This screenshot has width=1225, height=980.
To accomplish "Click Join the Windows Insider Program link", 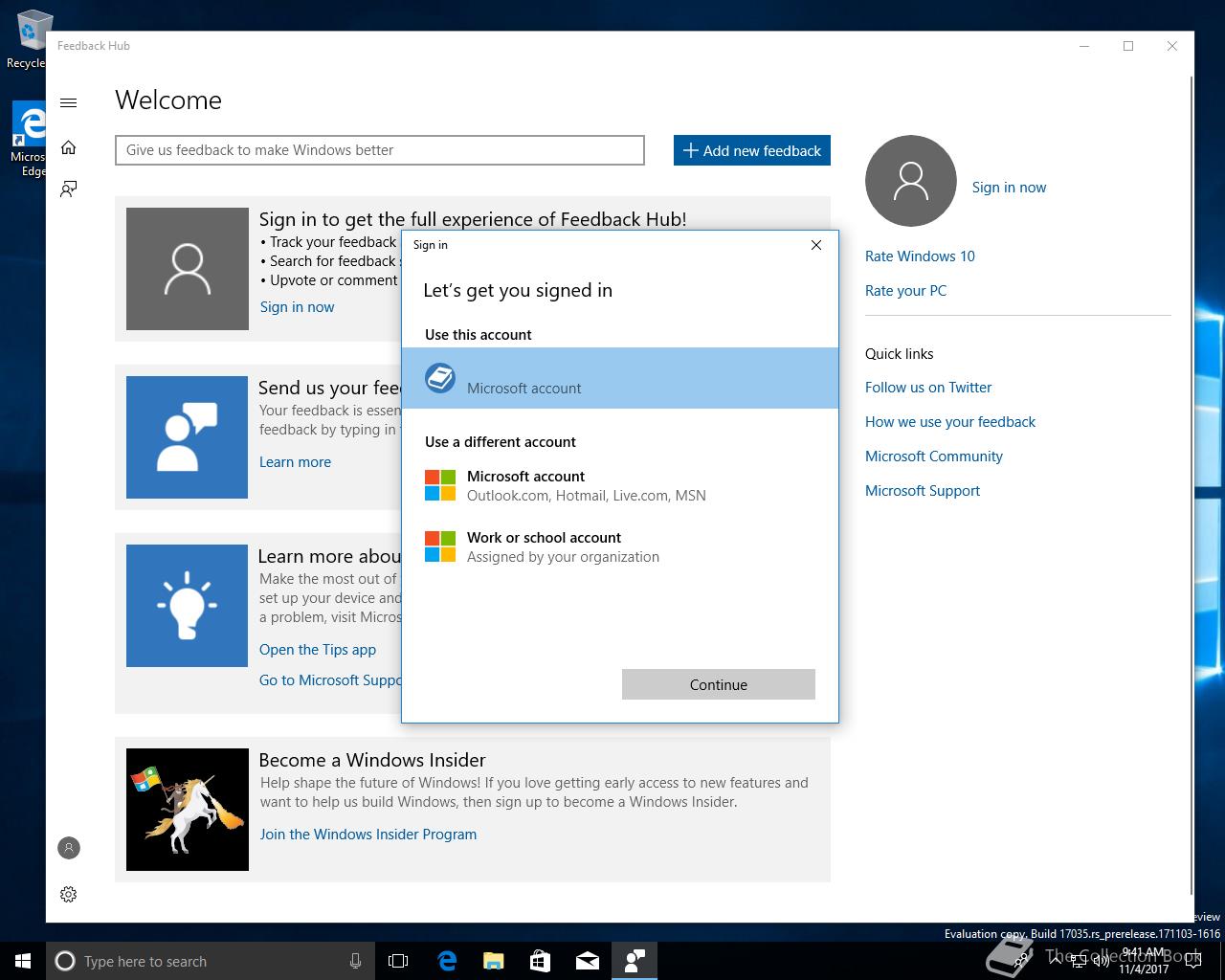I will (368, 835).
